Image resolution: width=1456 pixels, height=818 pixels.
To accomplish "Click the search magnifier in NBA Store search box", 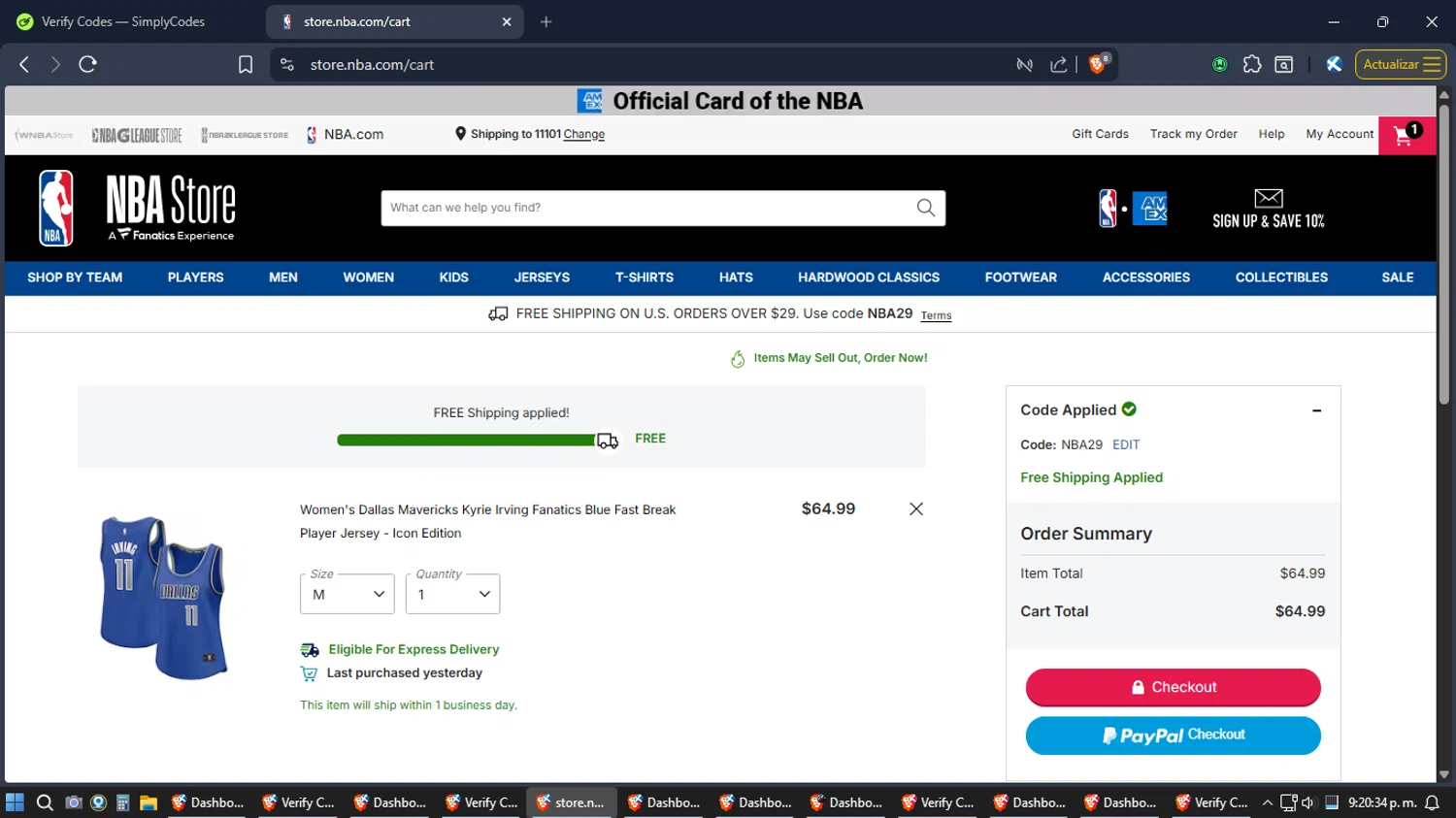I will 926,208.
